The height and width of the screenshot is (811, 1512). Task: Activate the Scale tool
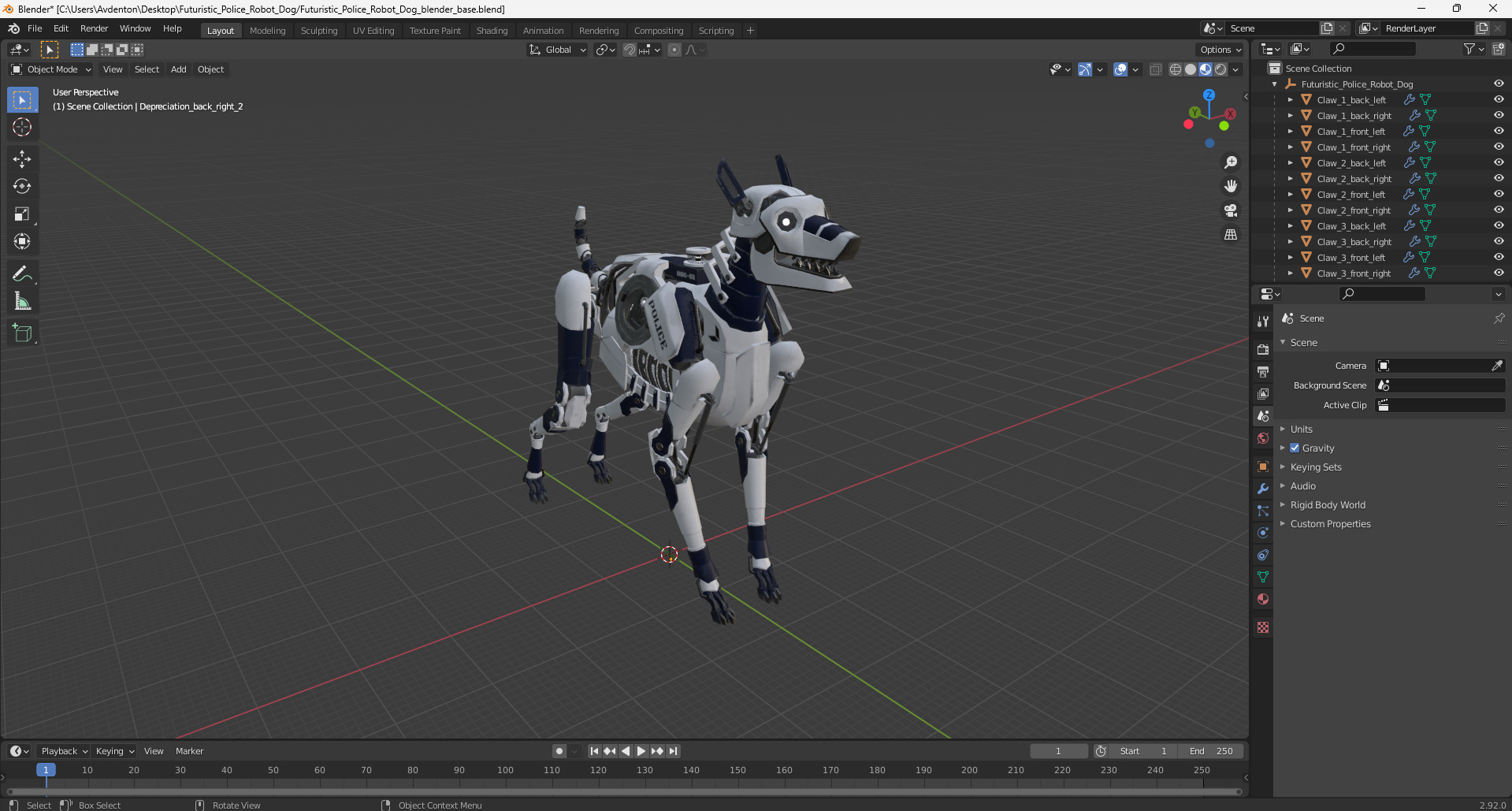[22, 214]
